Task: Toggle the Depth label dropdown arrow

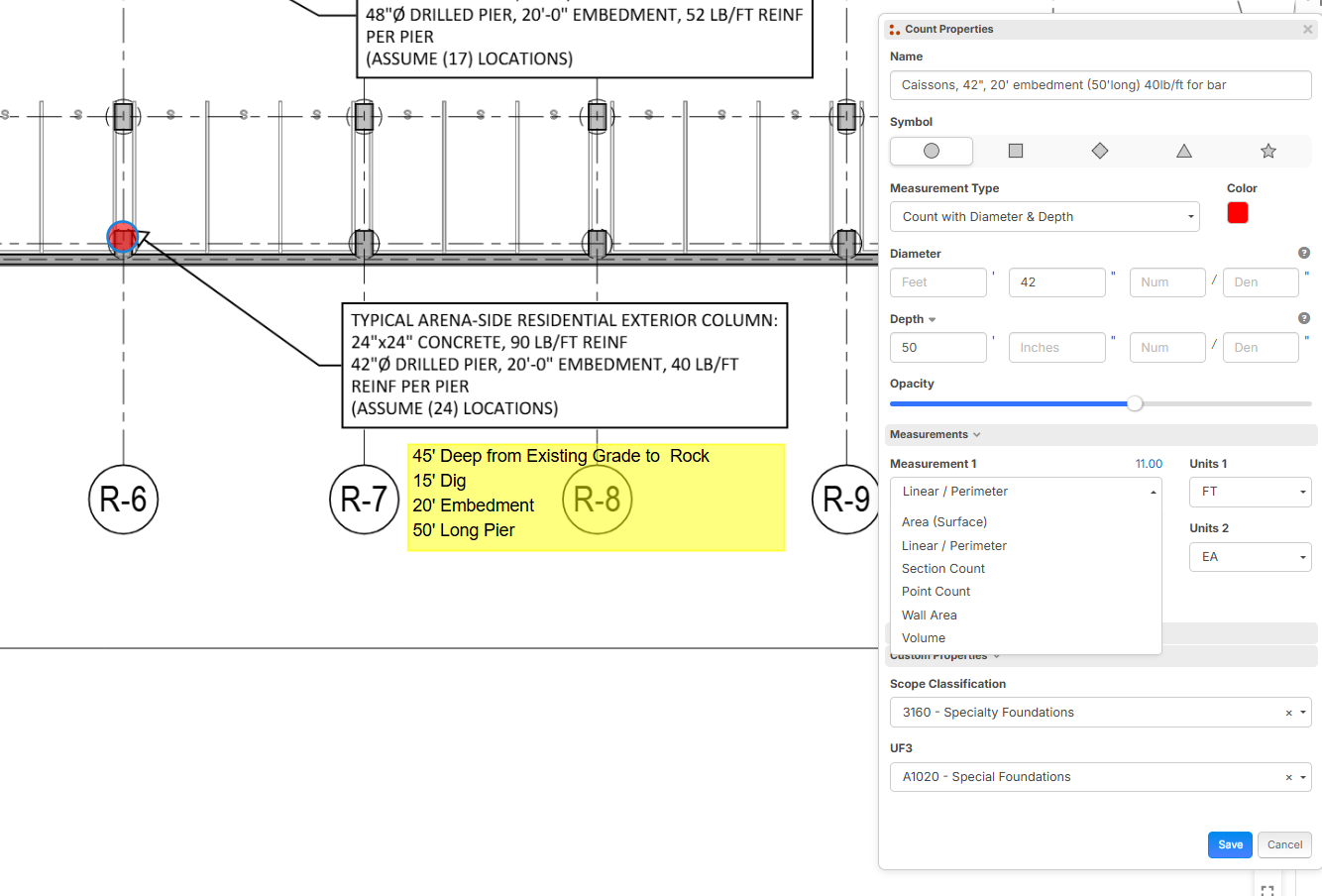Action: tap(933, 320)
